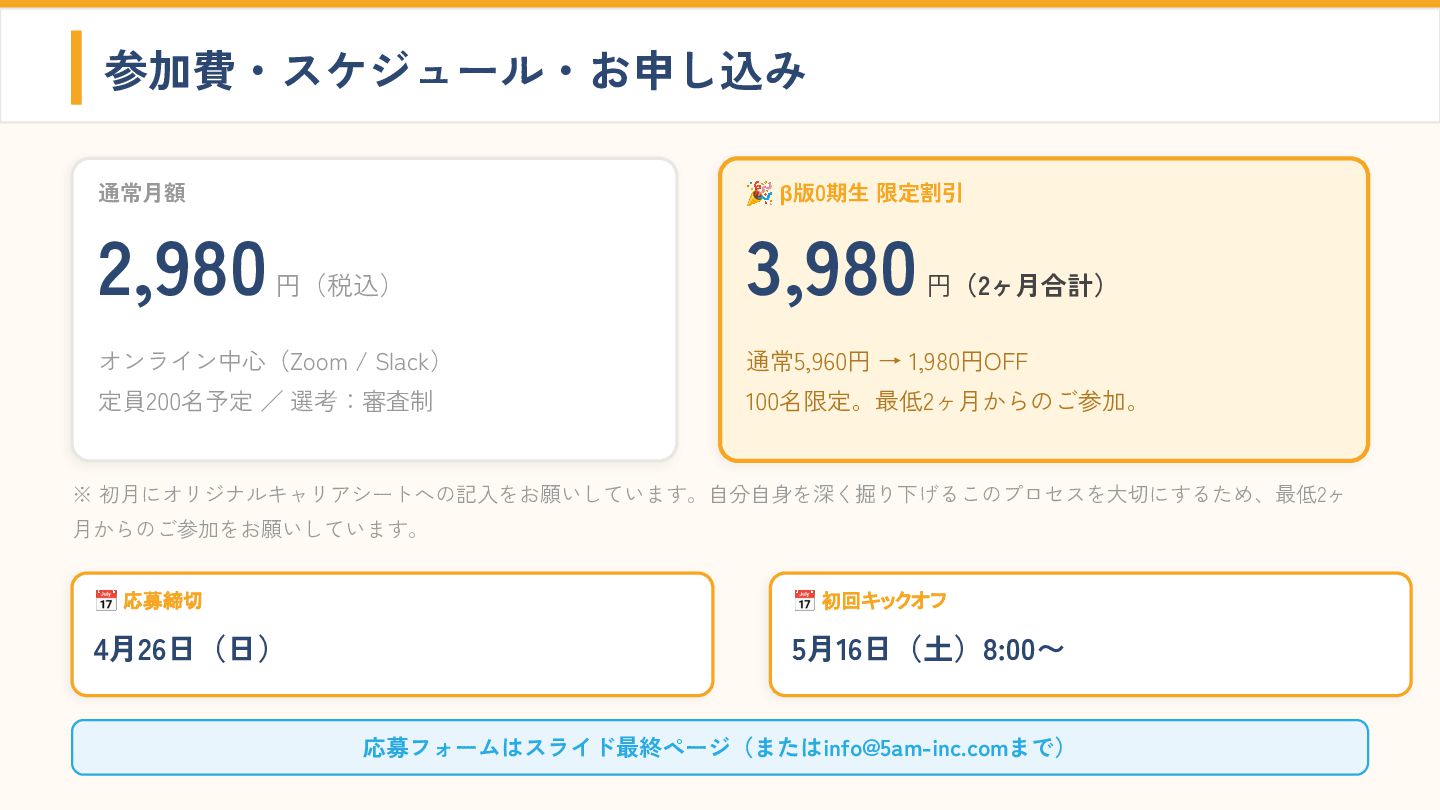Select the 4月26日（日）date
Screen dimensions: 1440x810
183,650
